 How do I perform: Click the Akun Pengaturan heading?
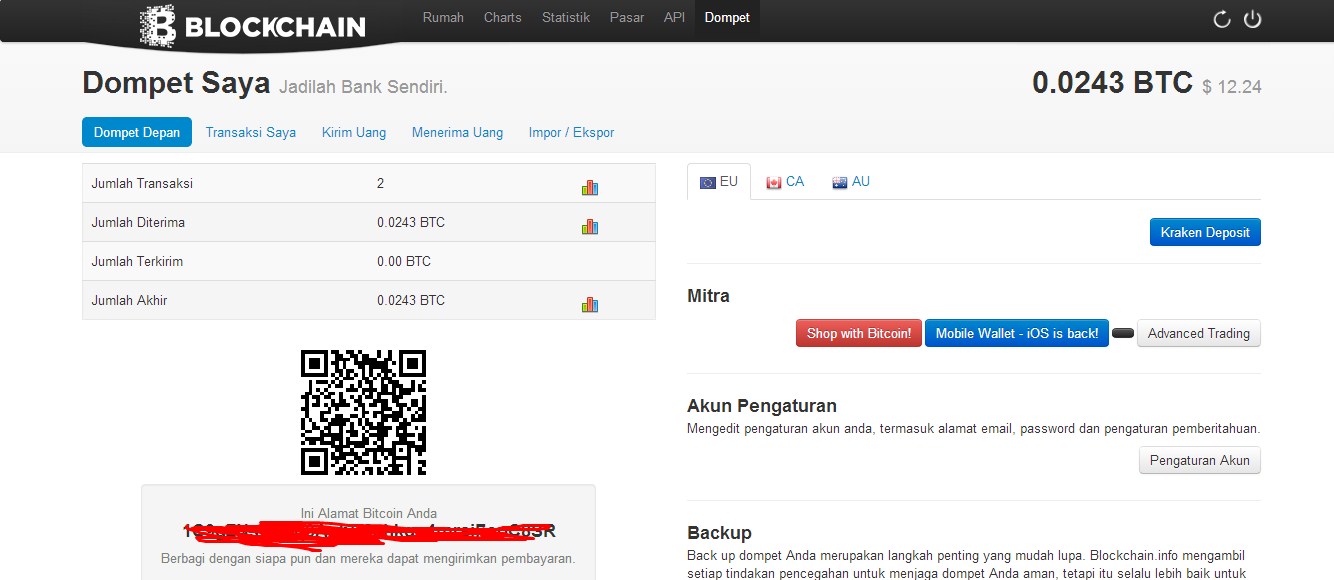tap(762, 406)
